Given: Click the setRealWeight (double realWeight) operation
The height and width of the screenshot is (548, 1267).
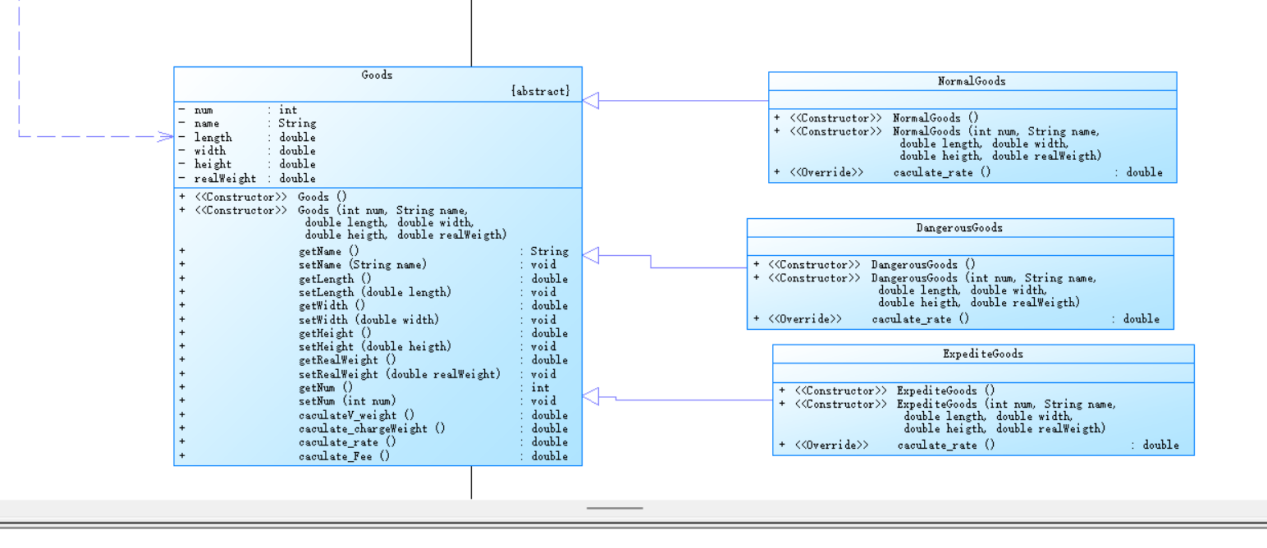Looking at the screenshot, I should pos(374,374).
